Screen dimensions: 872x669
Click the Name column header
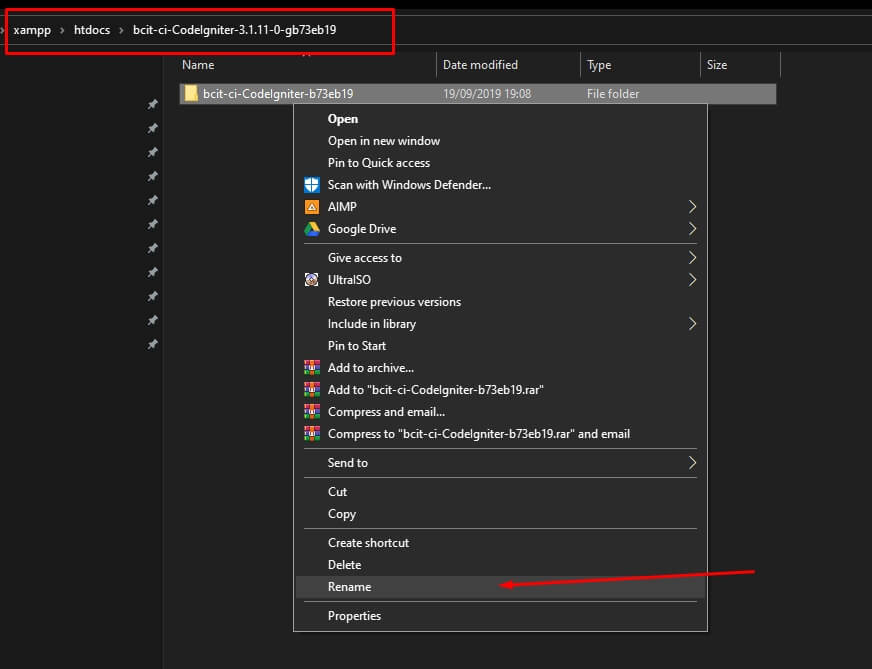click(x=198, y=65)
